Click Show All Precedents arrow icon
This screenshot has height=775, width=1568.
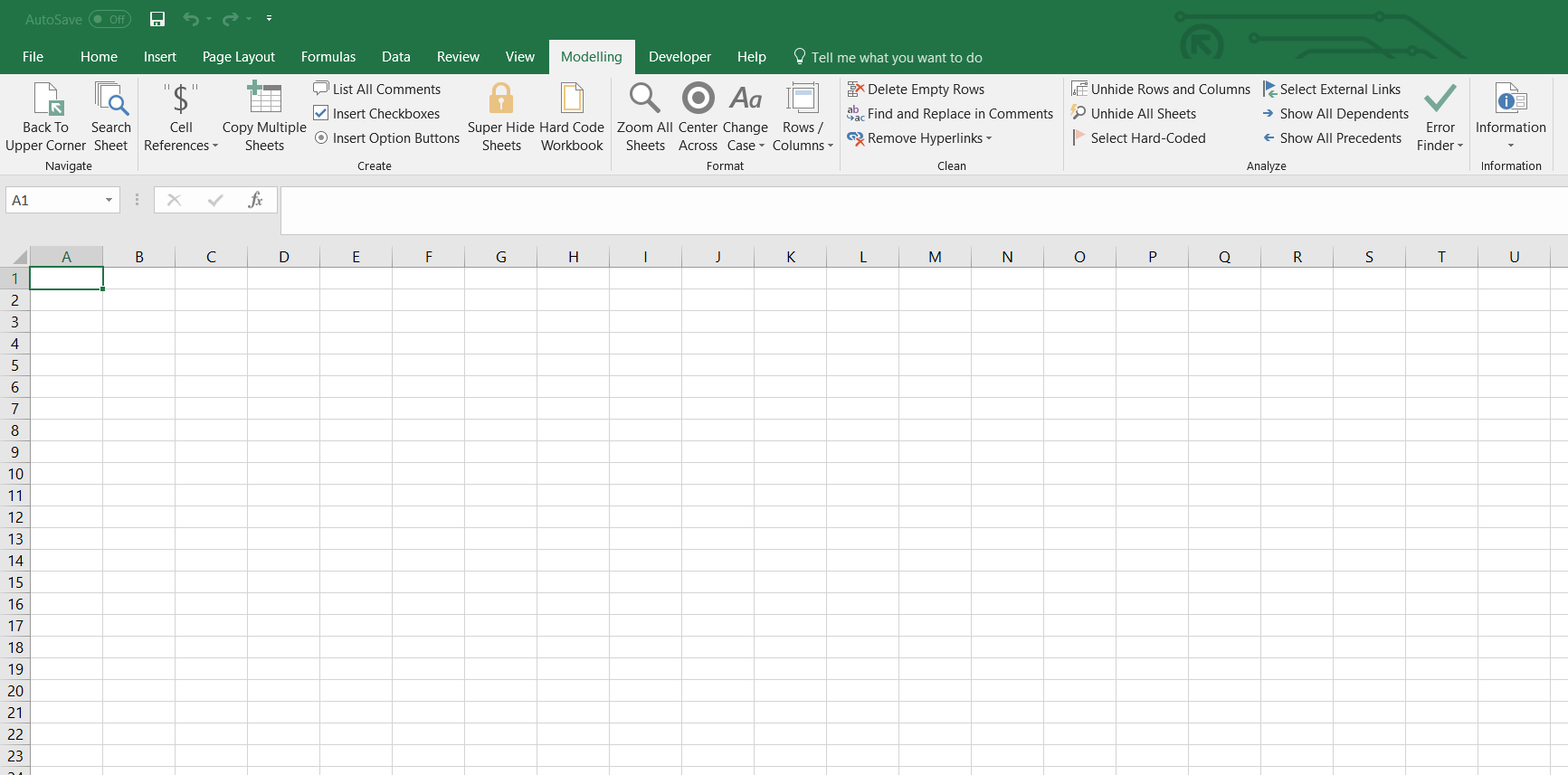coord(1269,137)
